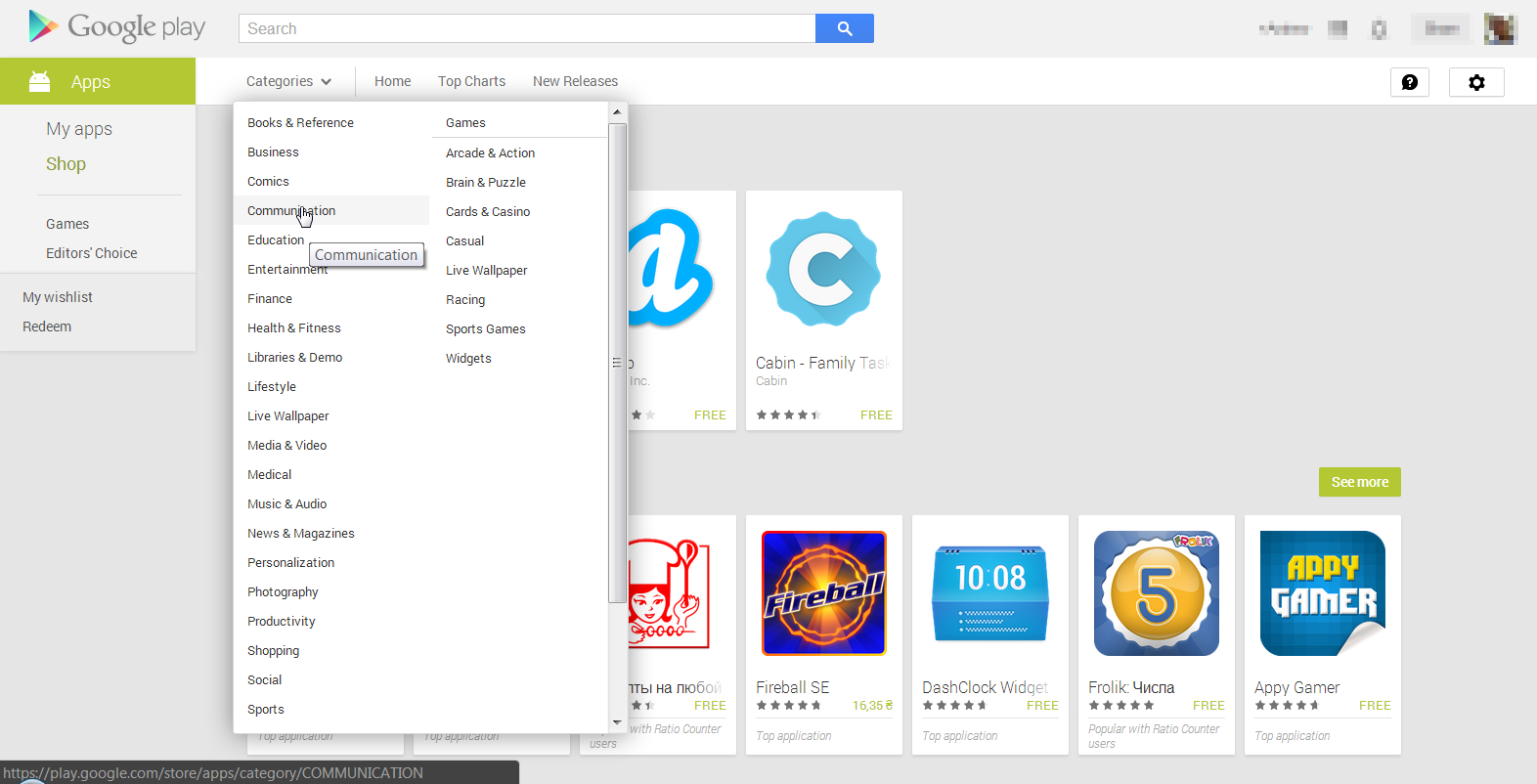This screenshot has height=784, width=1537.
Task: Open the New Releases tab
Action: [x=575, y=81]
